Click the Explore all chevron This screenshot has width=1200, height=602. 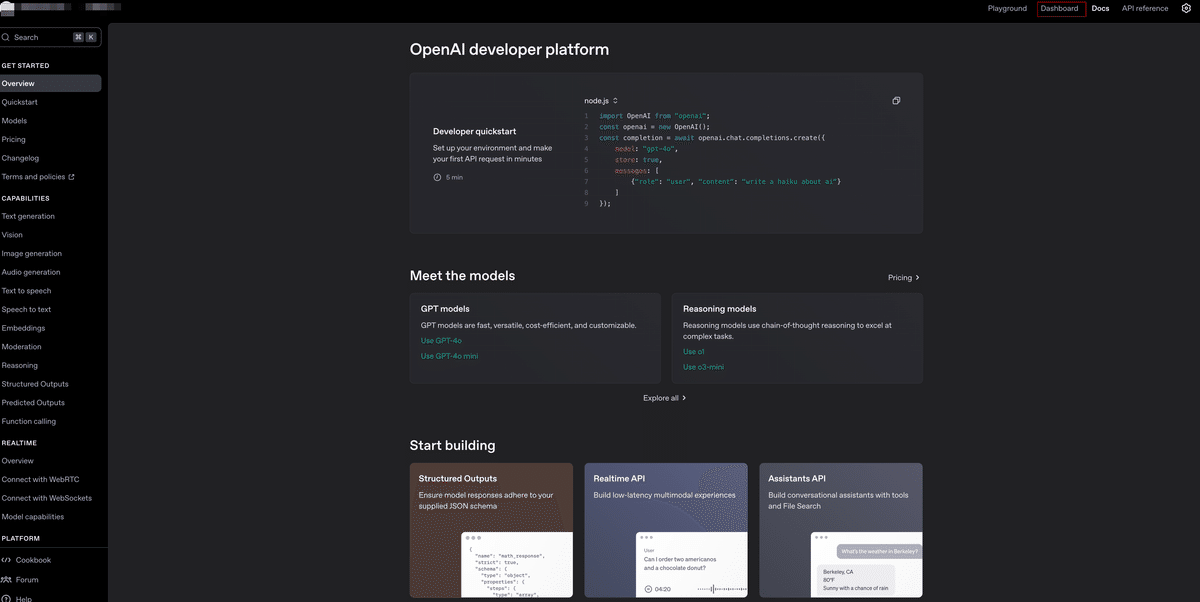(684, 398)
